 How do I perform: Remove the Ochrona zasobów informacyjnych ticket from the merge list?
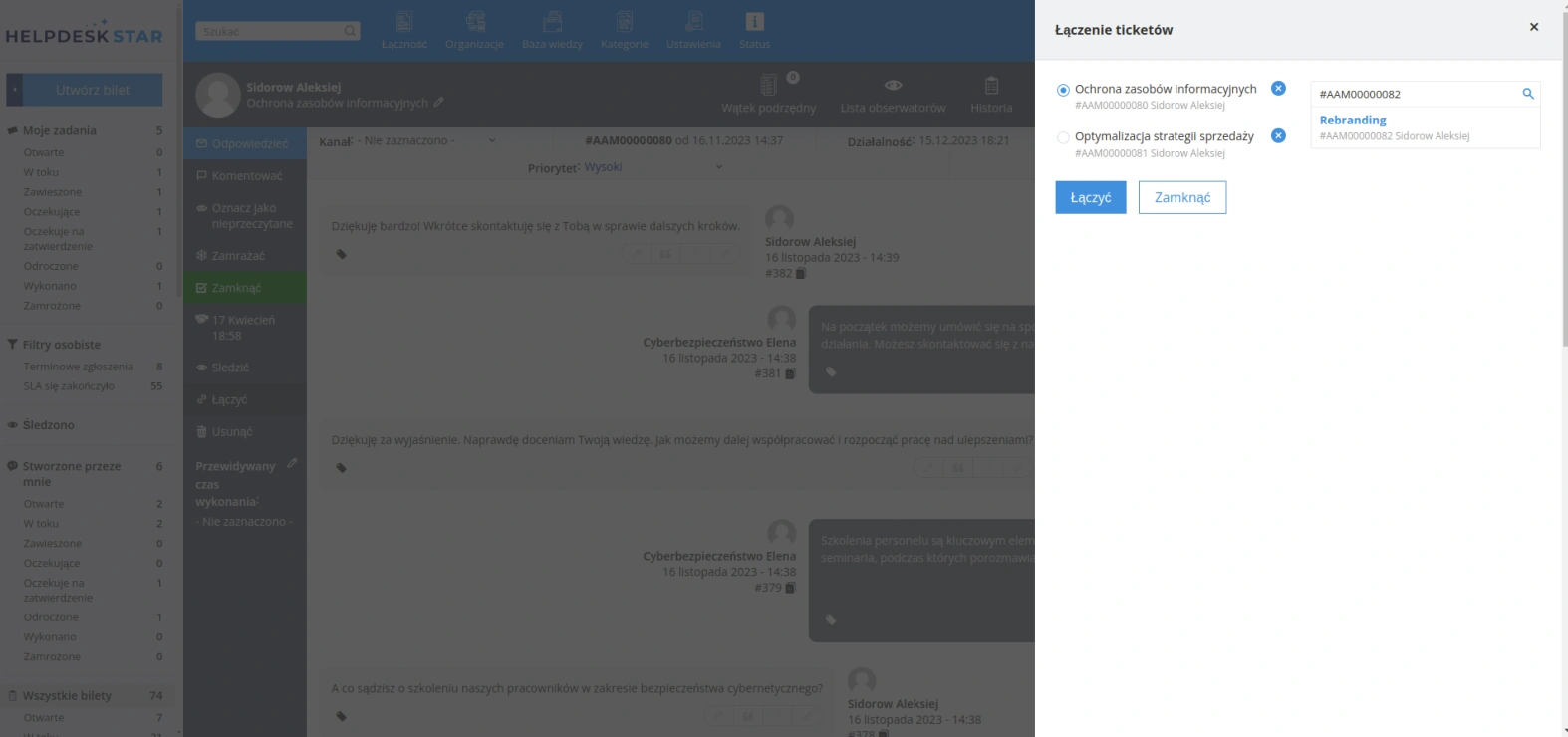pyautogui.click(x=1278, y=89)
